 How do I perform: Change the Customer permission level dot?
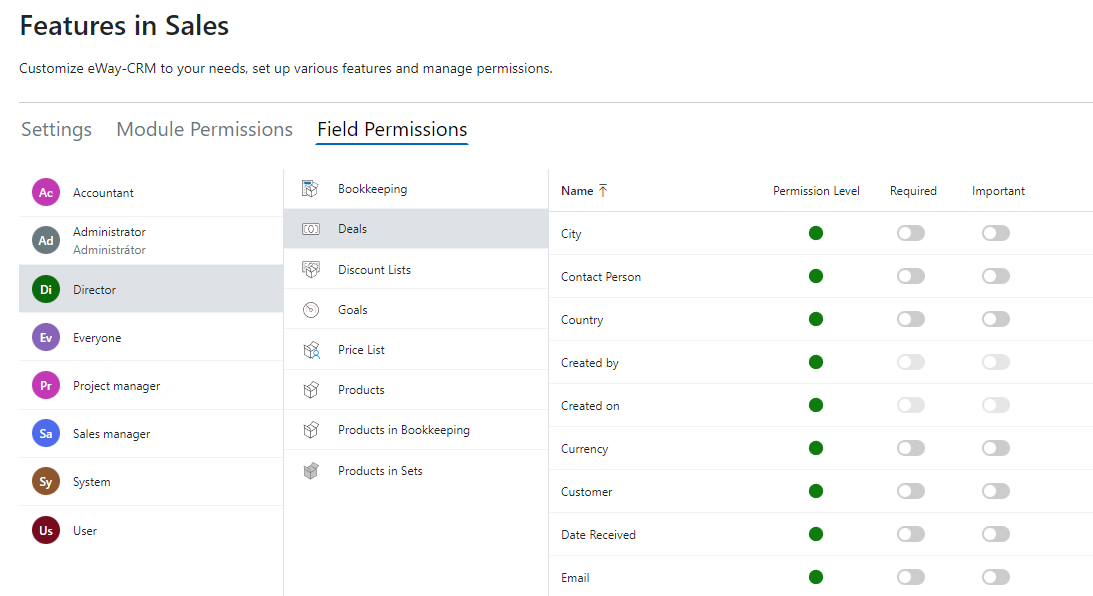816,491
